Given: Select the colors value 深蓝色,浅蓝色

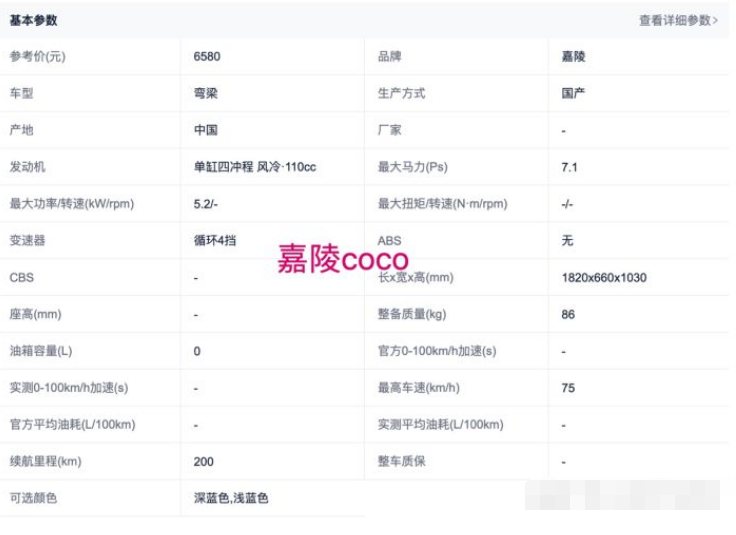Looking at the screenshot, I should pyautogui.click(x=231, y=498).
